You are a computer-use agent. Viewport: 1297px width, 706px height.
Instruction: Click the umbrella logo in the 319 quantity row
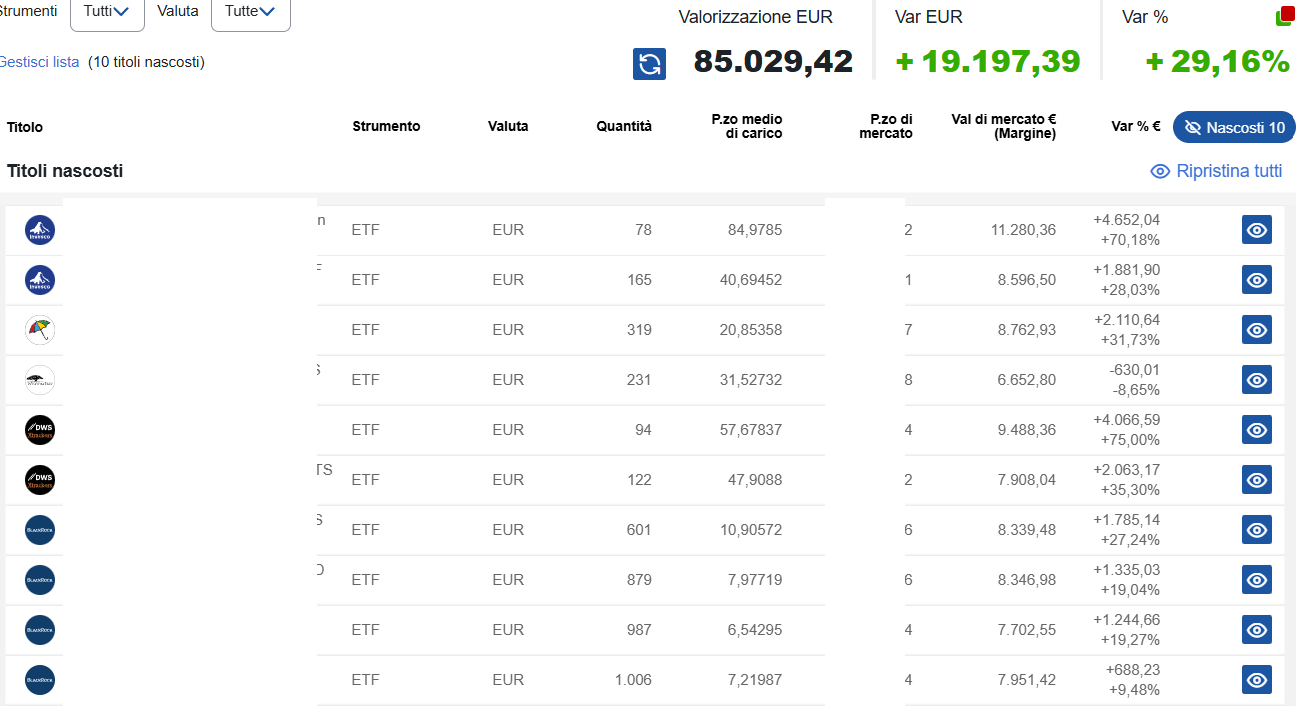(x=40, y=330)
